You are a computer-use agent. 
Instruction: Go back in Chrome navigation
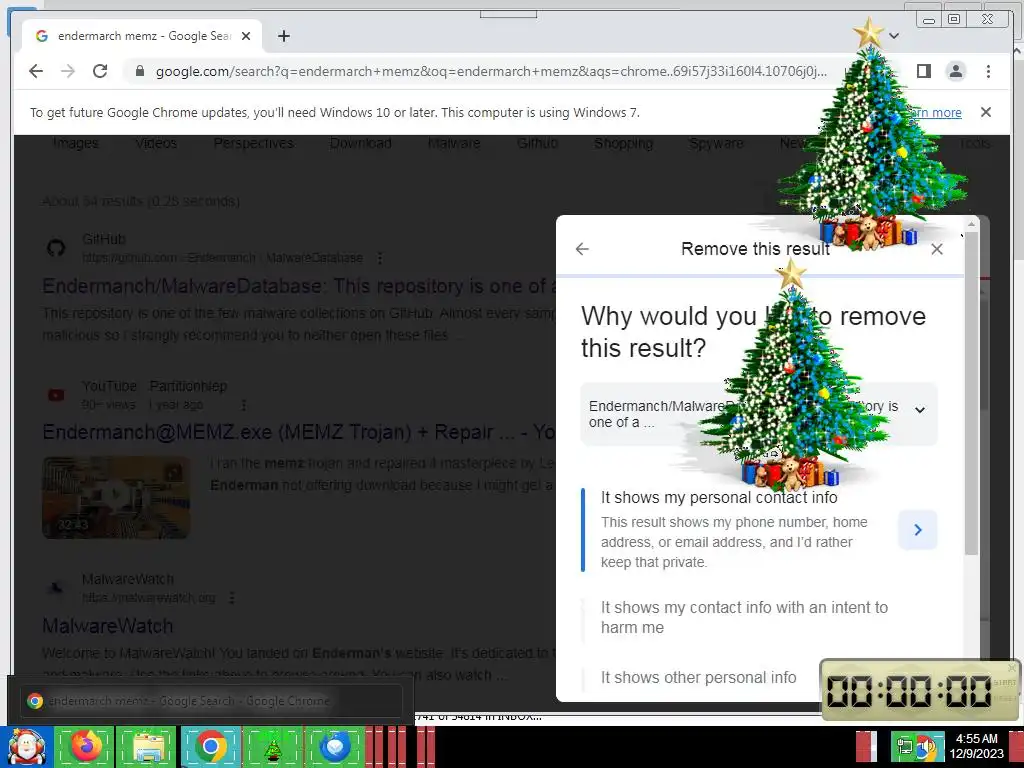(36, 71)
